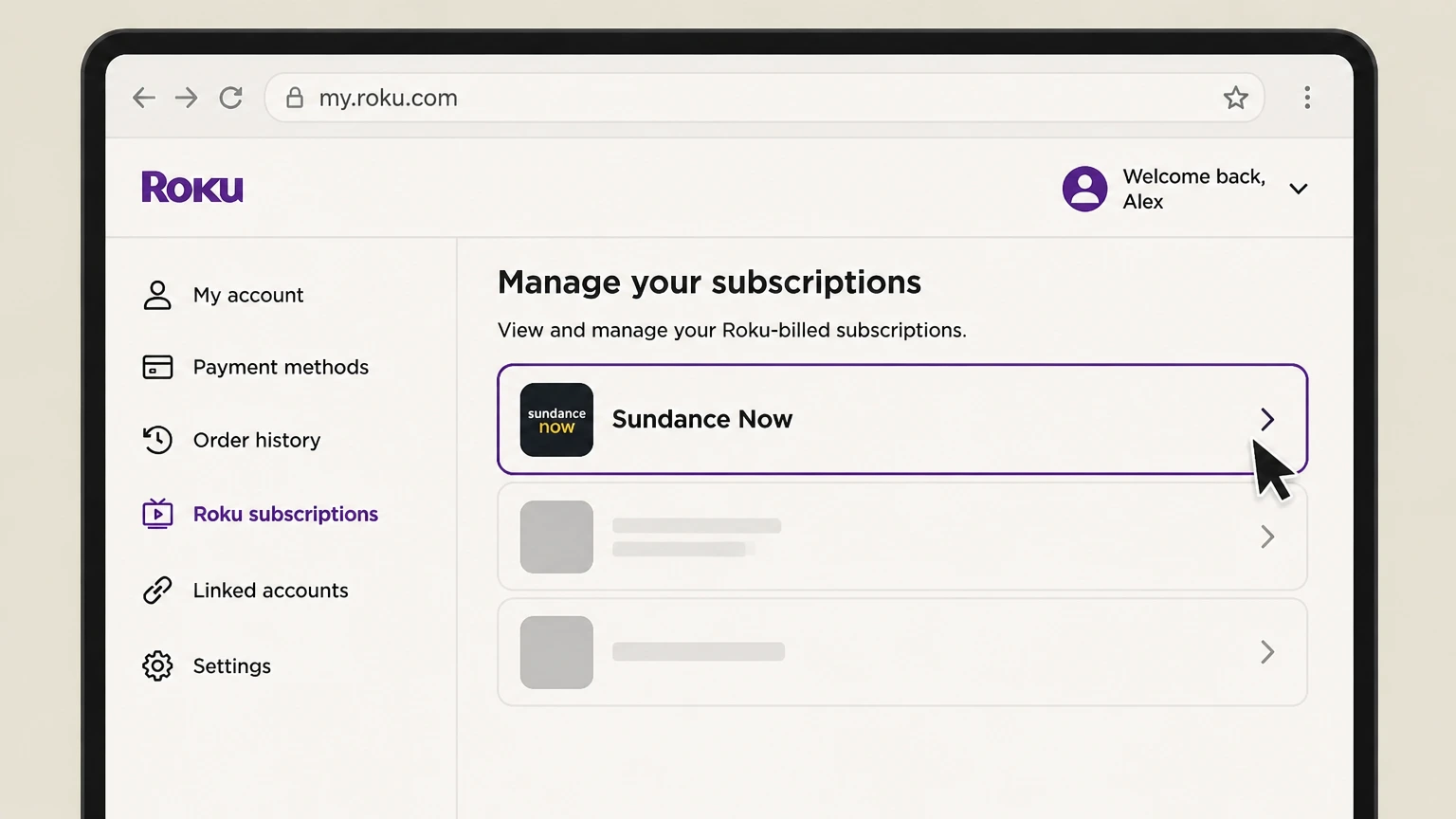Click the Payment methods card icon
The height and width of the screenshot is (819, 1456).
pyautogui.click(x=157, y=367)
